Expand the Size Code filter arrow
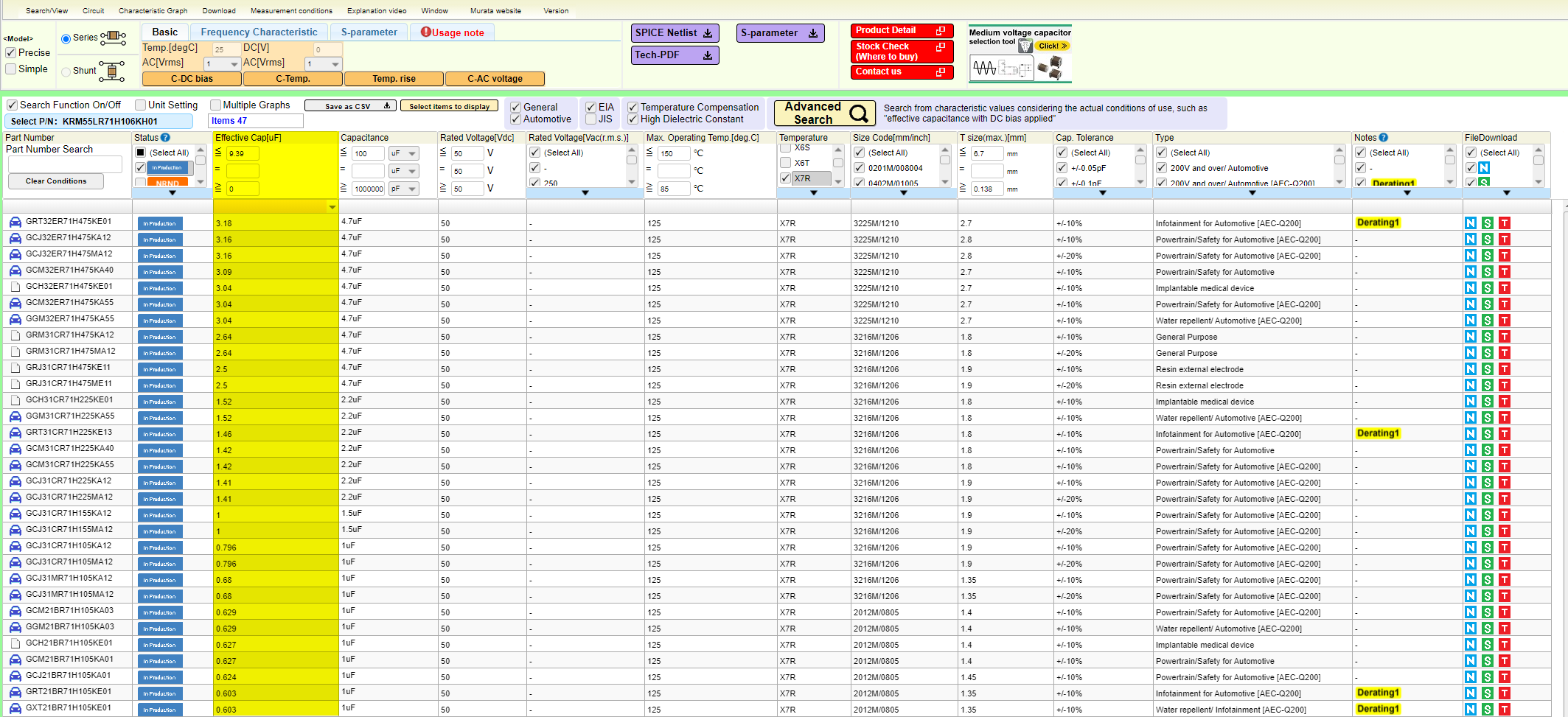The height and width of the screenshot is (717, 1568). (904, 193)
